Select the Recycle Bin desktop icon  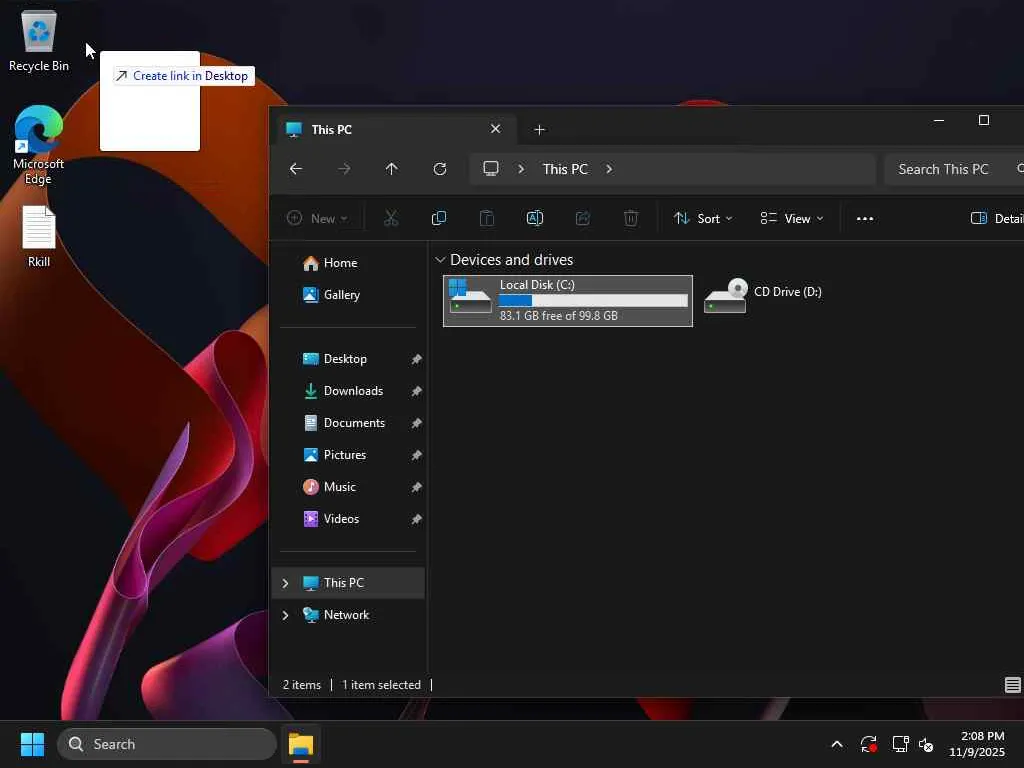pyautogui.click(x=39, y=40)
